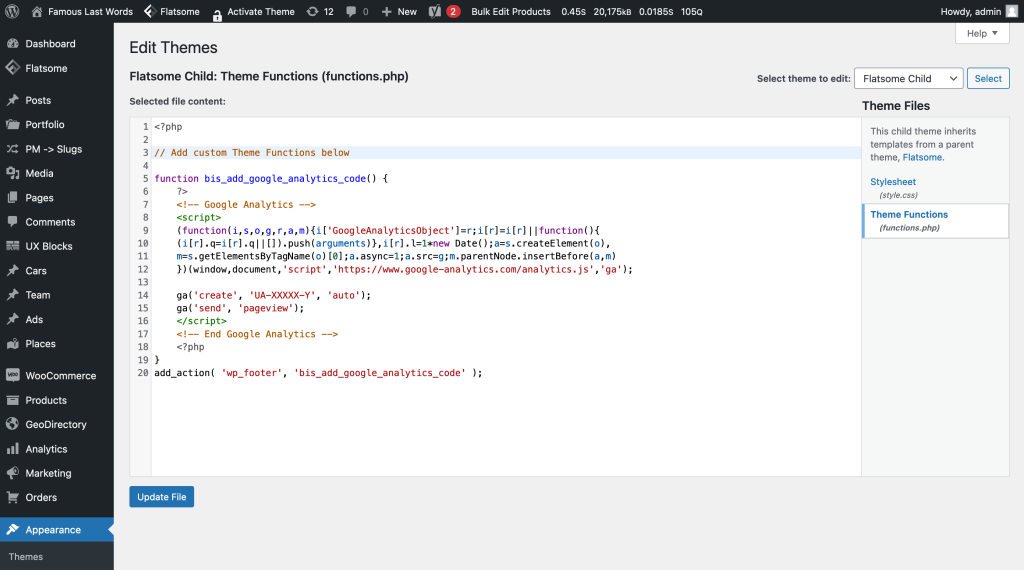Click the UX Blocks grid icon
The image size is (1024, 570).
tap(12, 246)
